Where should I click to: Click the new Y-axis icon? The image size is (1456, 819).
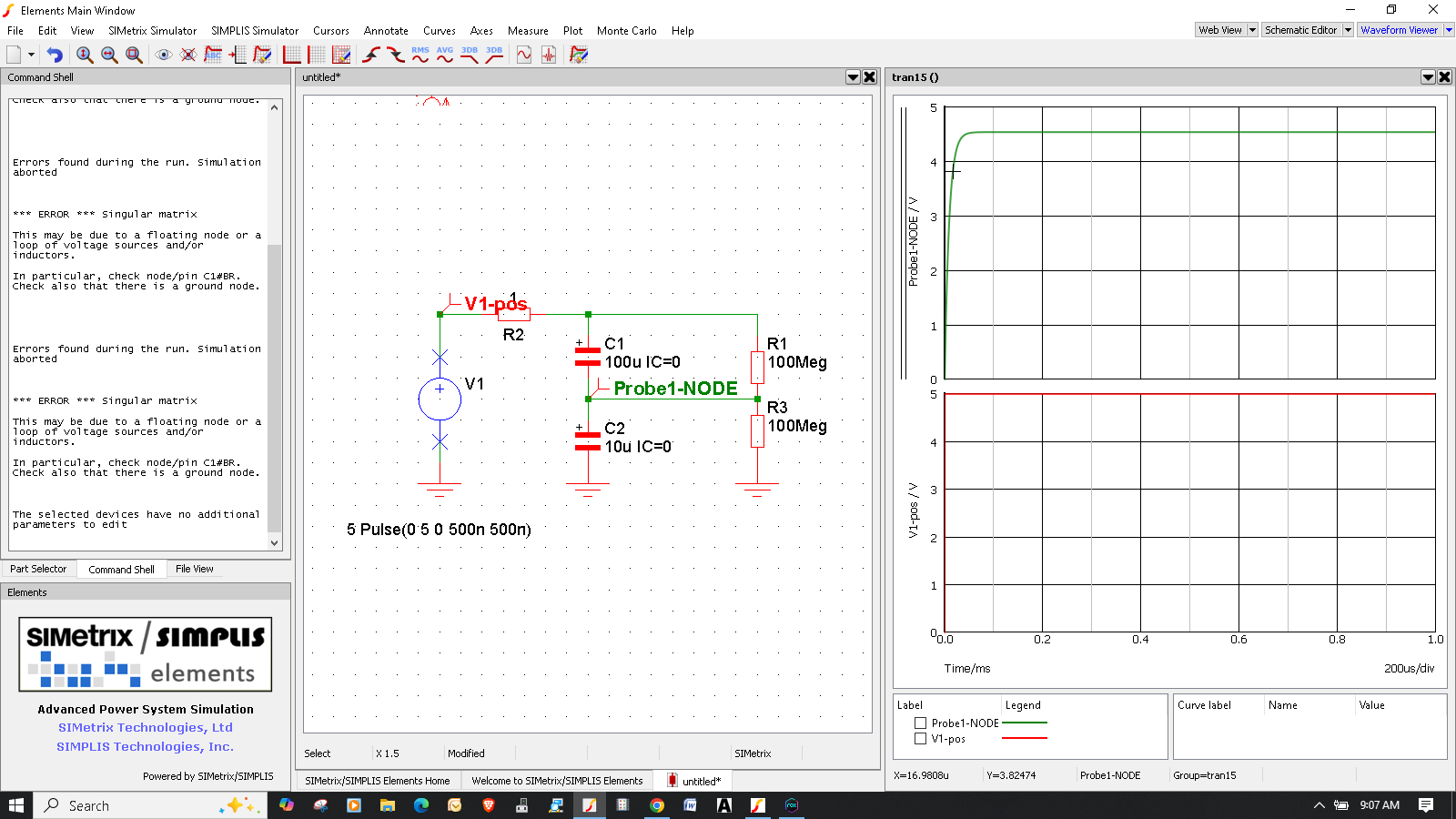291,55
